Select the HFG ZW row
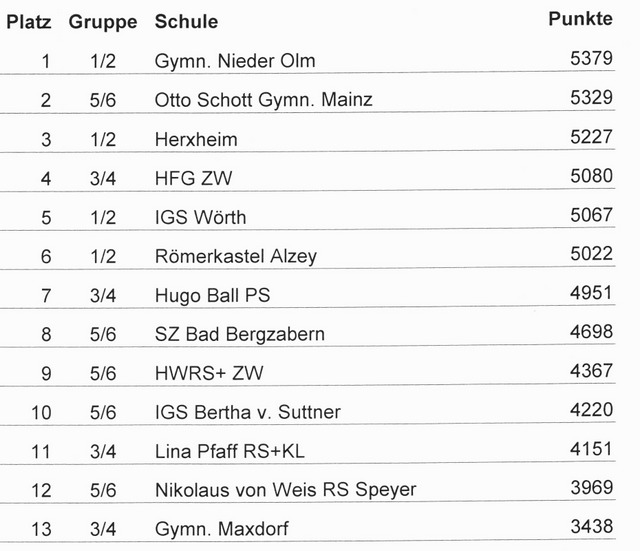Image resolution: width=640 pixels, height=551 pixels. [x=308, y=178]
